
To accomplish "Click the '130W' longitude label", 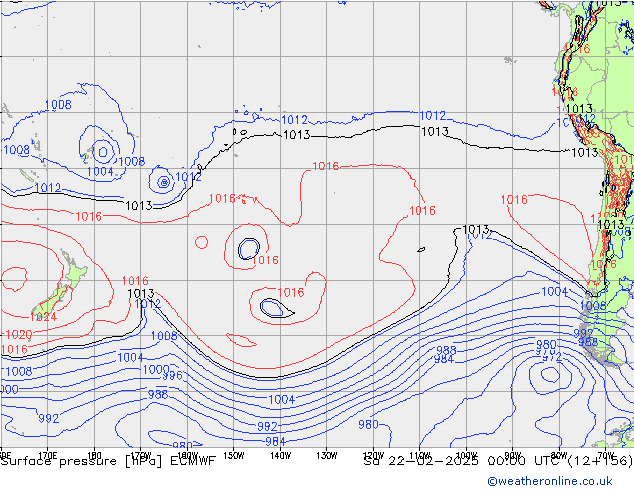I will tap(327, 456).
